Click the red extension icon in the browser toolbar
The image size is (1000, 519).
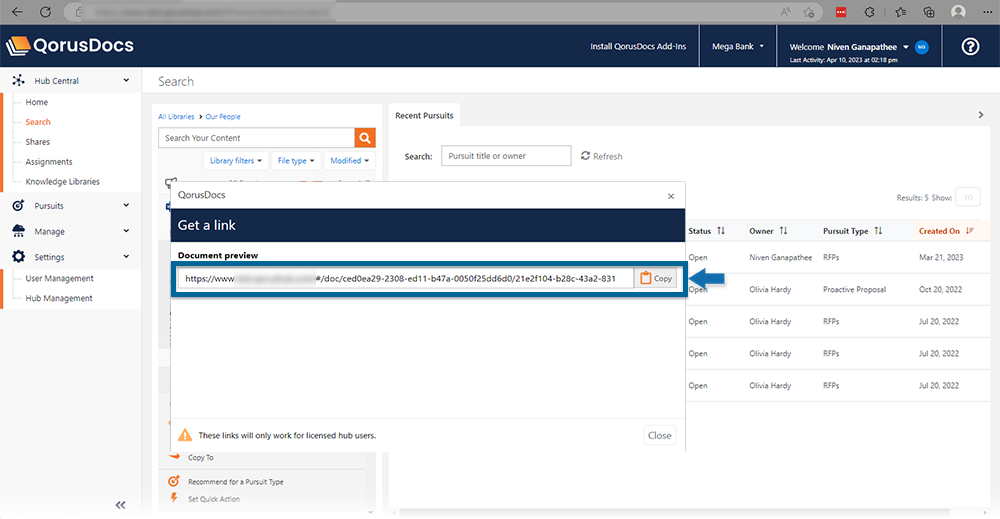(x=841, y=11)
